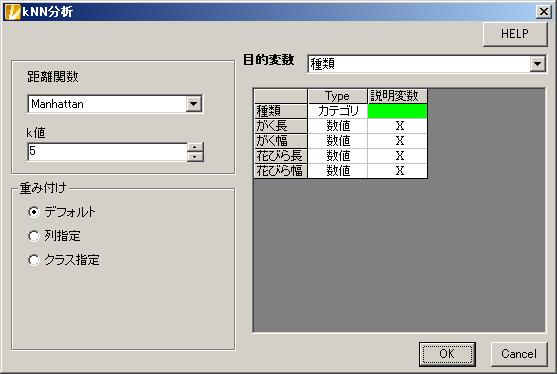This screenshot has height=374, width=557.
Task: Select the がく長 row header
Action: point(281,126)
